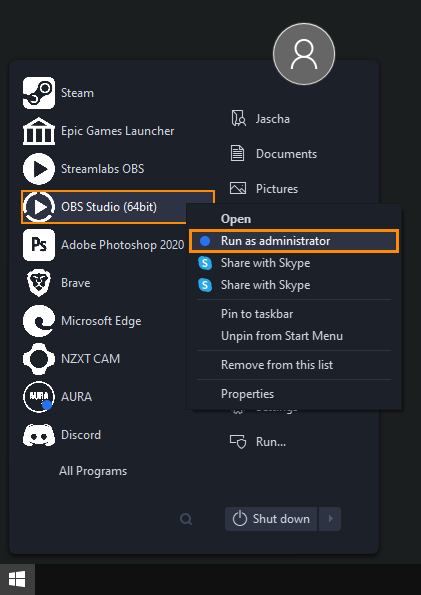Image resolution: width=421 pixels, height=595 pixels.
Task: Expand All Programs list
Action: (x=93, y=471)
